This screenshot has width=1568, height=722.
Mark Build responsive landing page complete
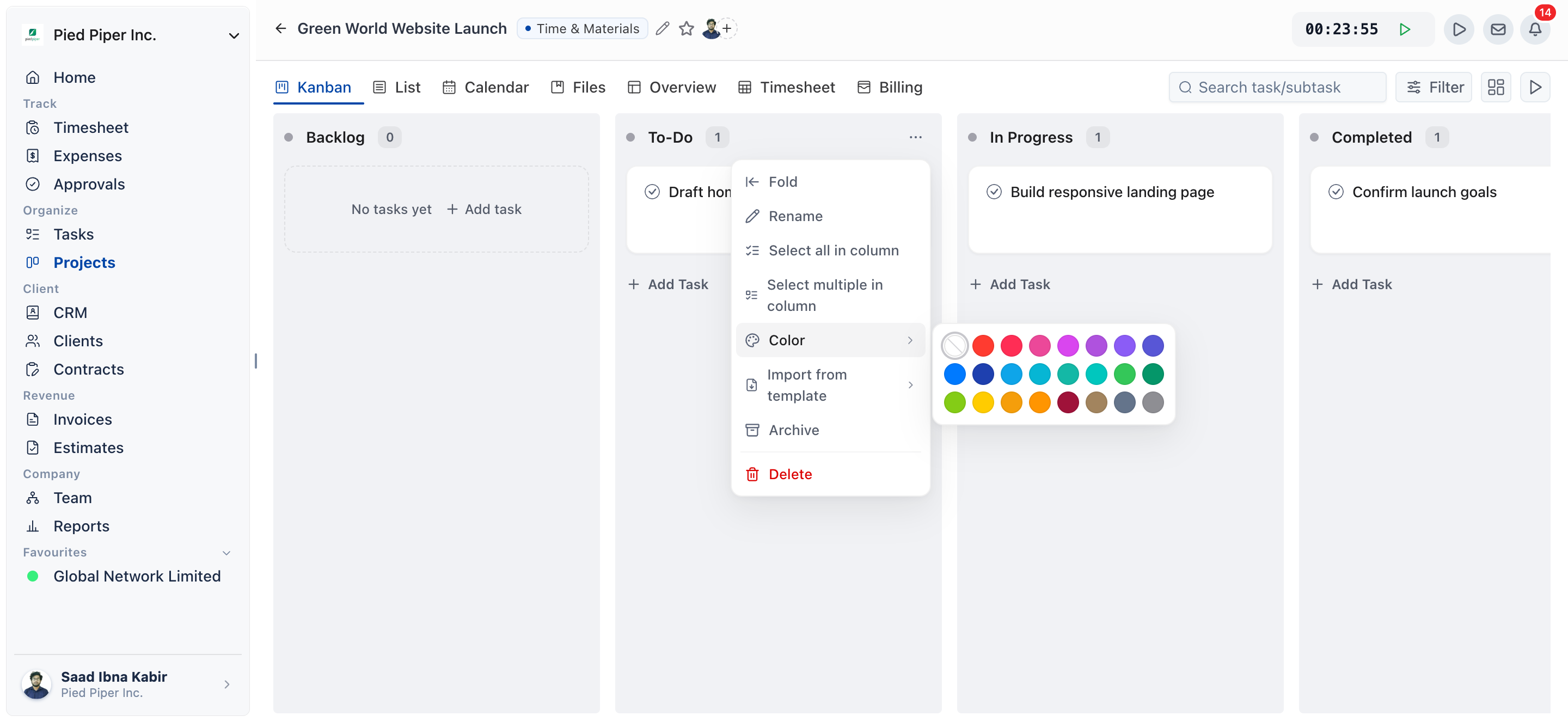pos(994,192)
